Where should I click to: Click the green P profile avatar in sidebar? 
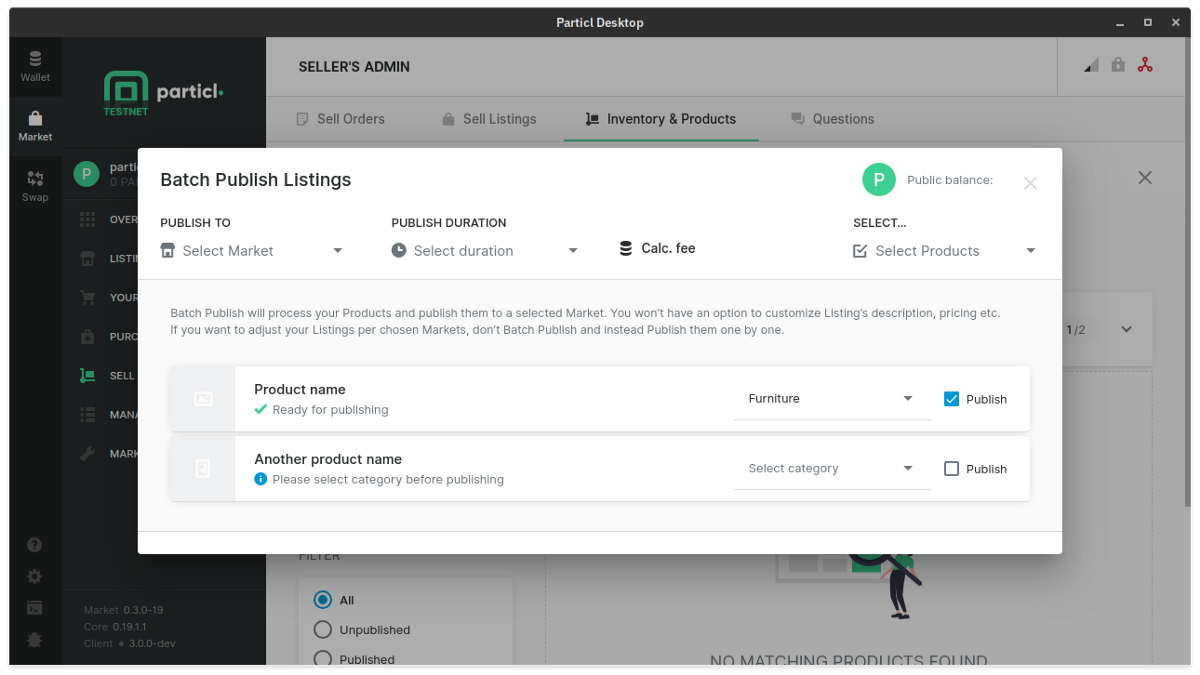[x=86, y=174]
